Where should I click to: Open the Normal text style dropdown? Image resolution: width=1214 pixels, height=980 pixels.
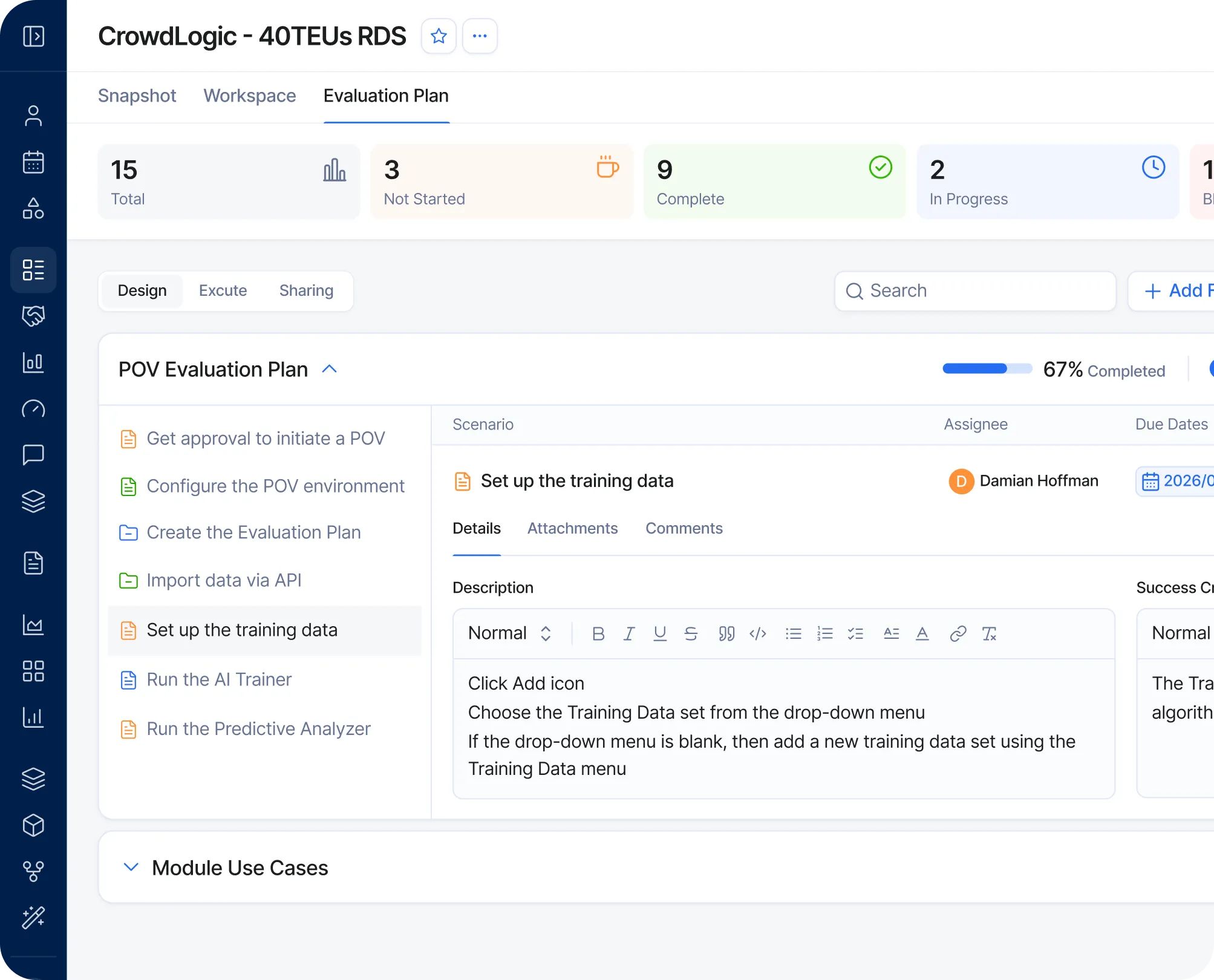click(509, 633)
